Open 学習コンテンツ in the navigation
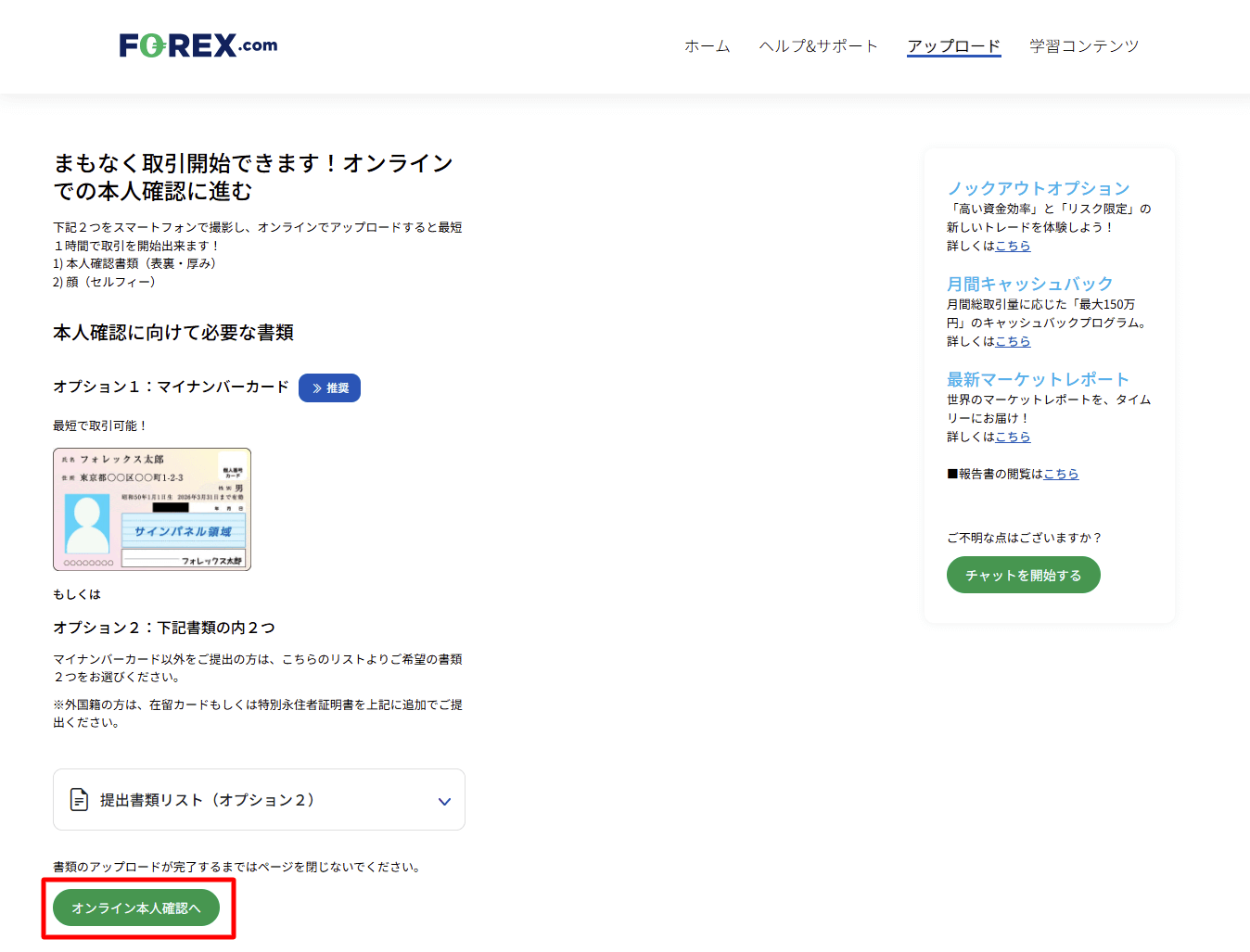1250x952 pixels. tap(1083, 45)
